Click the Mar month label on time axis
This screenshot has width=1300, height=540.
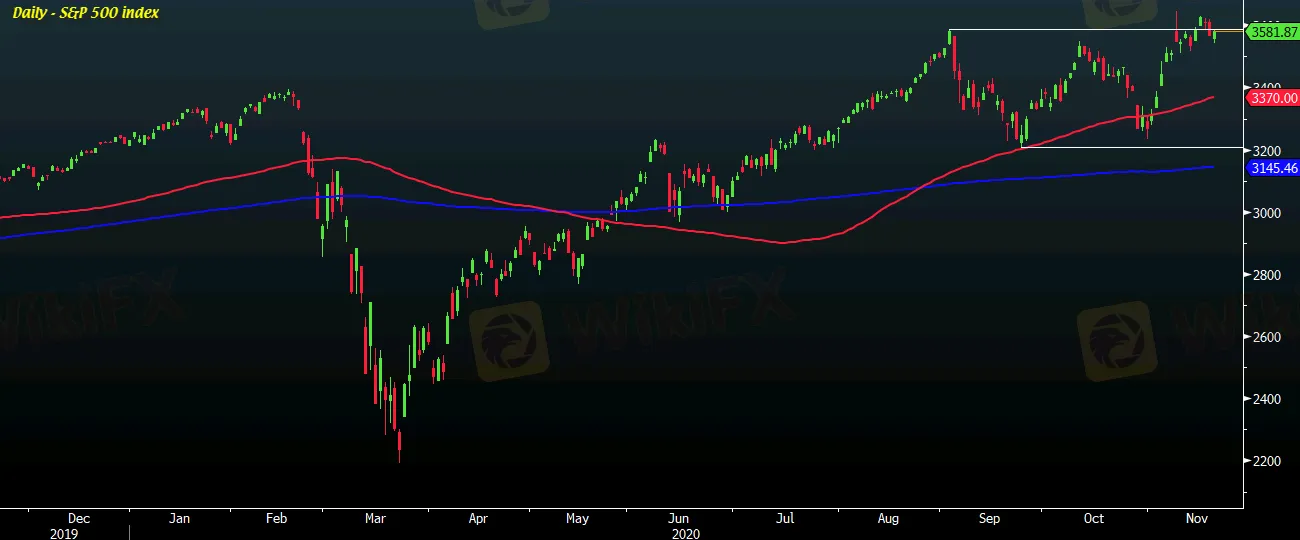[x=375, y=519]
